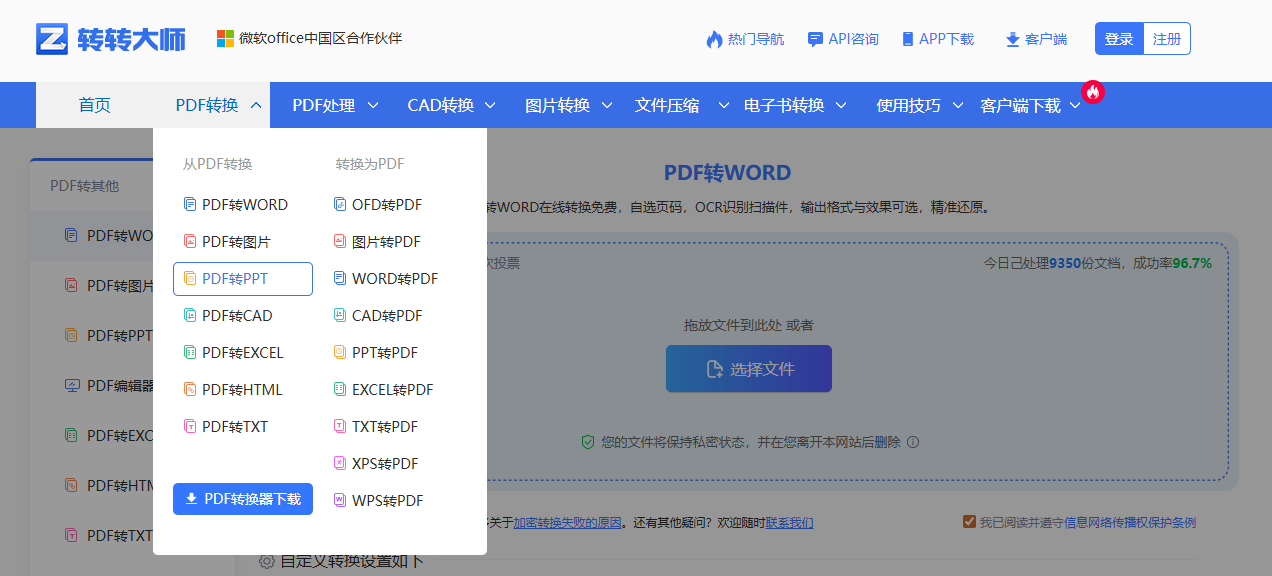Screen dimensions: 1272x576
Task: Click the red hot badge on 客户端下载
Action: [x=1093, y=92]
